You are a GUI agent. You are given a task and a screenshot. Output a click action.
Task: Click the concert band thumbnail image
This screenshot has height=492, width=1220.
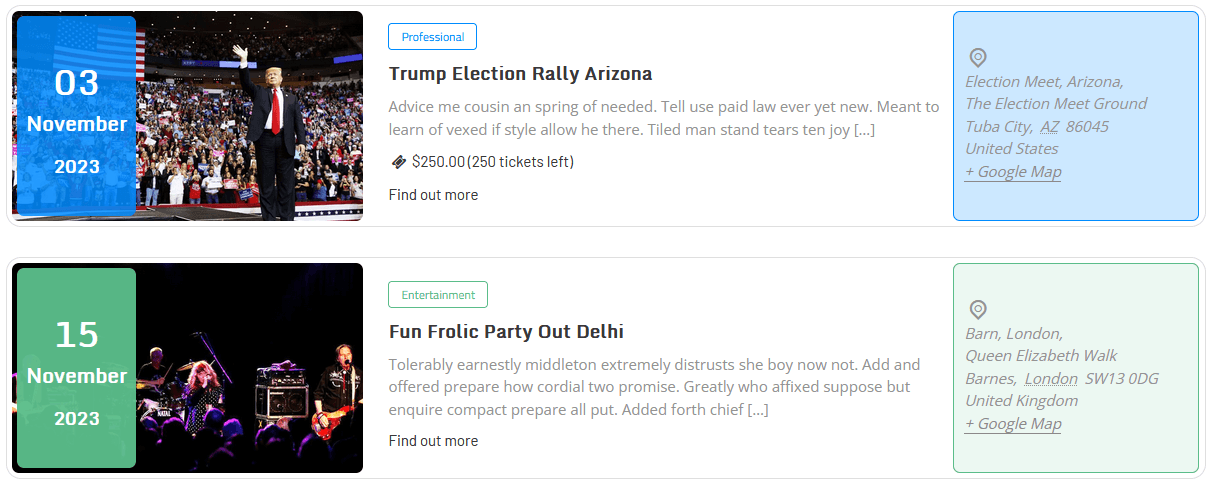coord(250,368)
